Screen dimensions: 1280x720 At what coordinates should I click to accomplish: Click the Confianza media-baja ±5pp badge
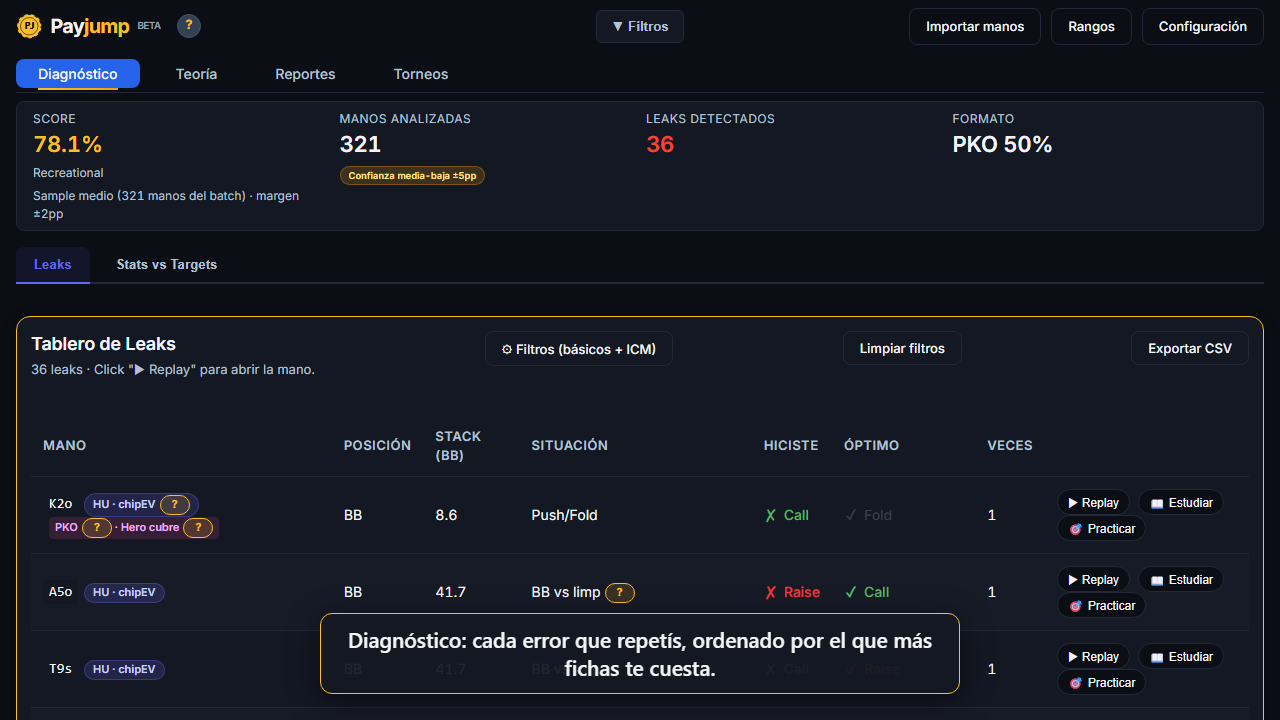tap(412, 176)
